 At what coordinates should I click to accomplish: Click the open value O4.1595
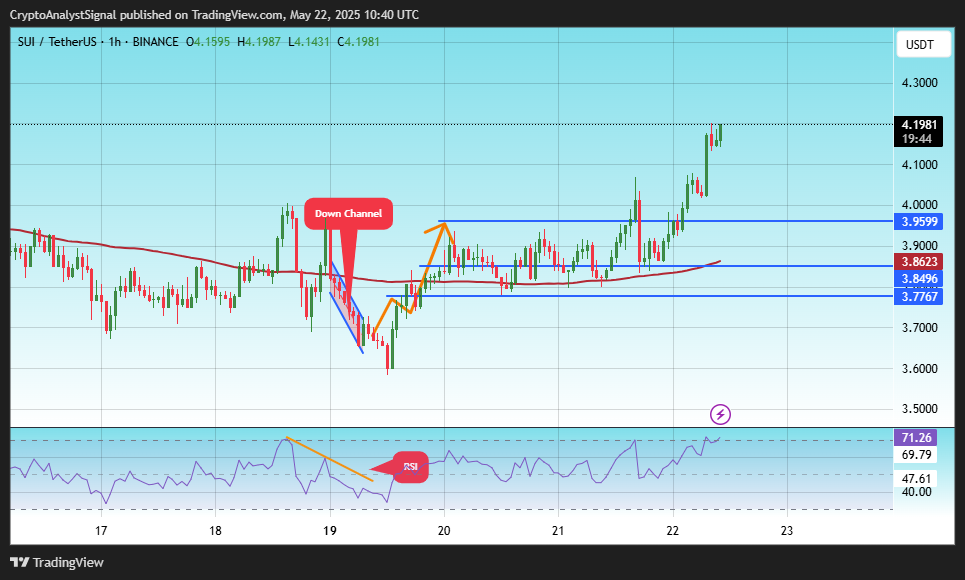(x=208, y=42)
